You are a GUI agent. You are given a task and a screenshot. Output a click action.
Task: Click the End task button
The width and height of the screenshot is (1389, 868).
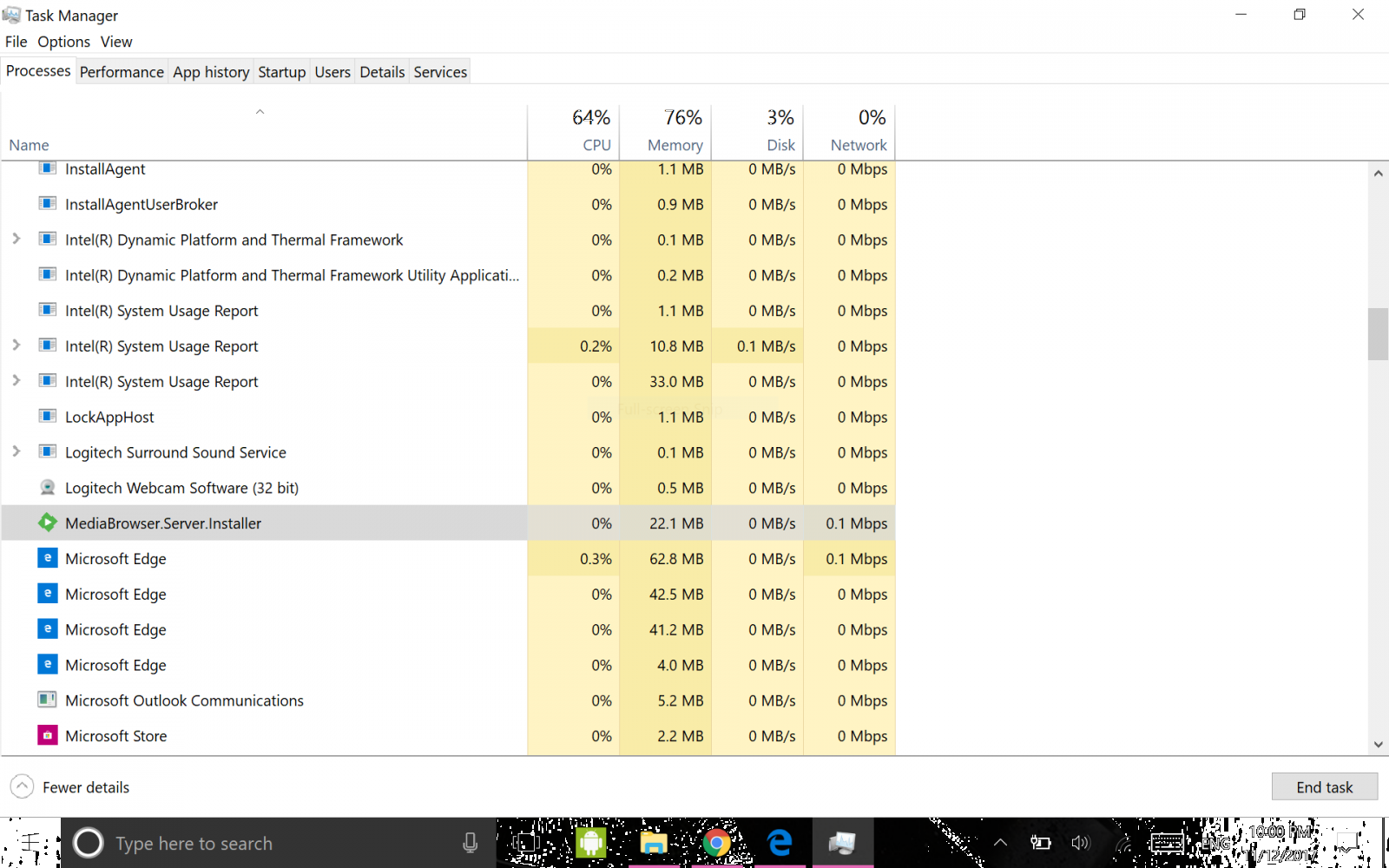(x=1324, y=786)
